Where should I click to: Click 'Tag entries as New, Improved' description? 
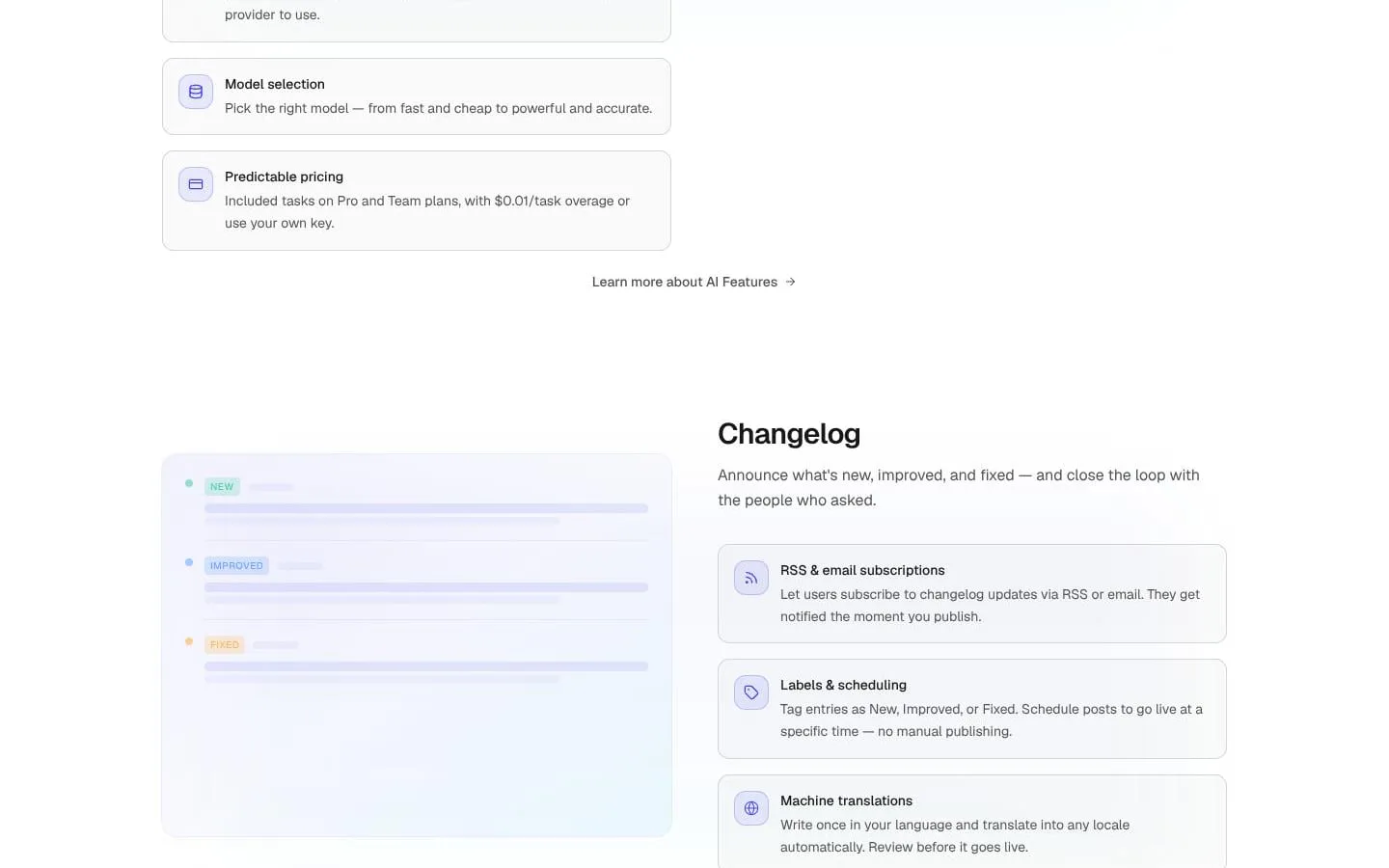click(x=992, y=720)
